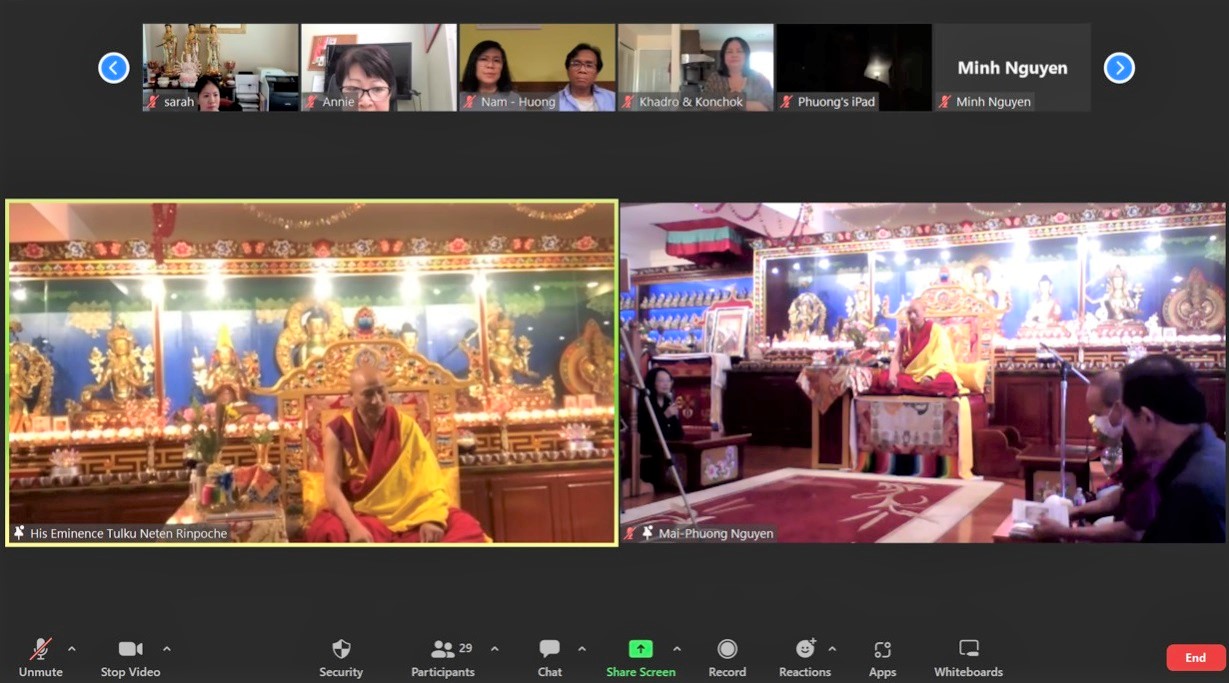Select Minh Nguyen participant tile
This screenshot has width=1229, height=683.
[x=1012, y=68]
